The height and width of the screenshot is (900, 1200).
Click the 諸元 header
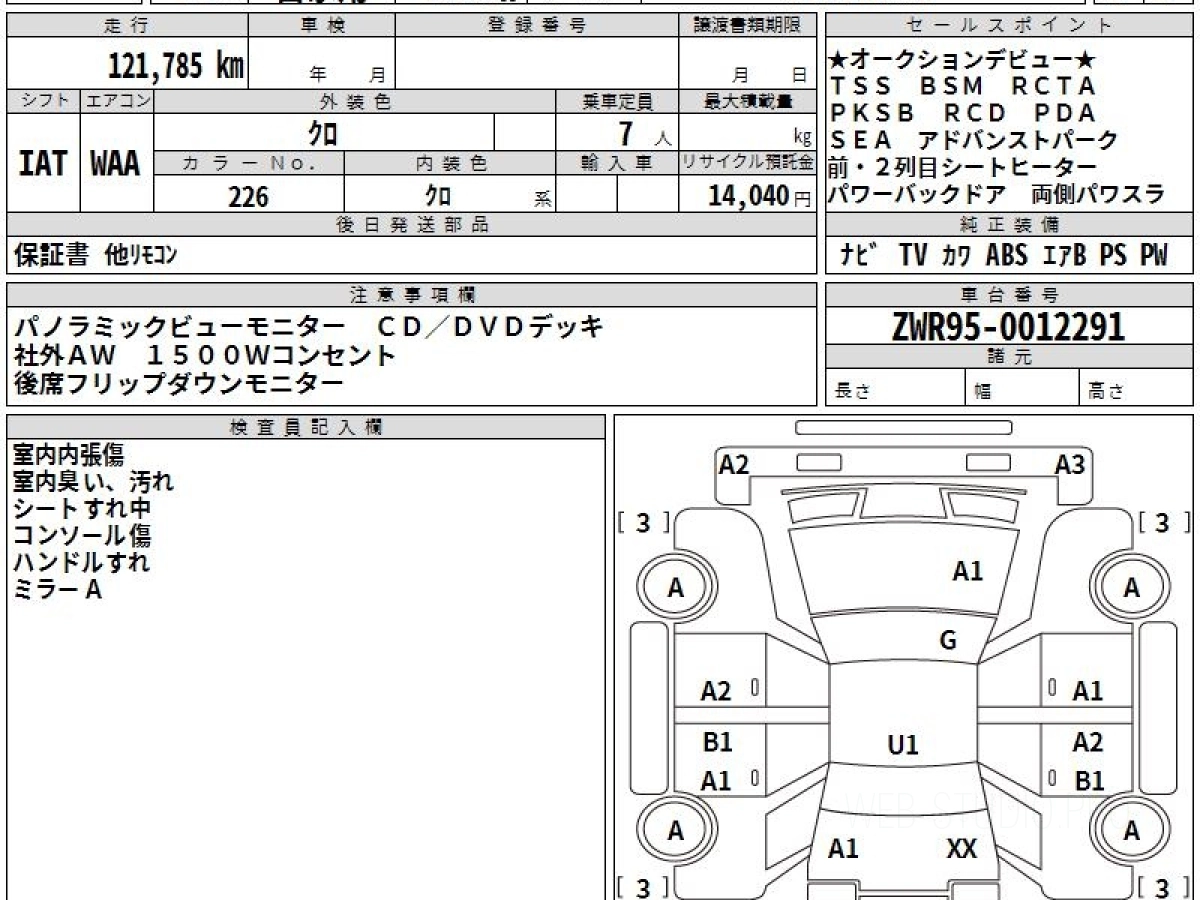[1010, 357]
